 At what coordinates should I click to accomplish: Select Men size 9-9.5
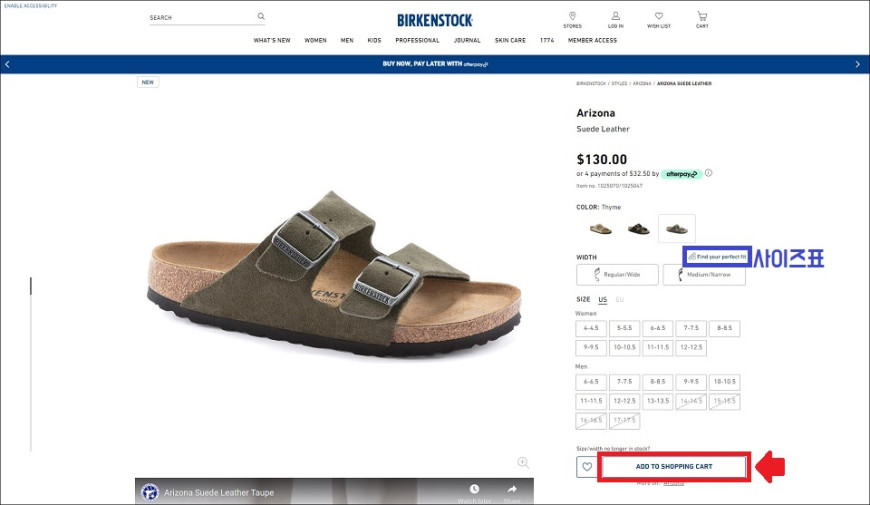691,382
